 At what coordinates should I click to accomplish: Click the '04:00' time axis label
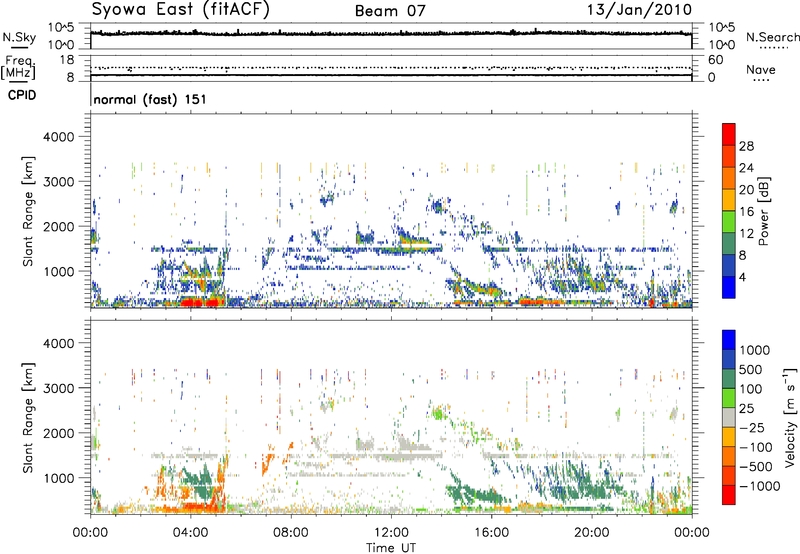point(190,533)
